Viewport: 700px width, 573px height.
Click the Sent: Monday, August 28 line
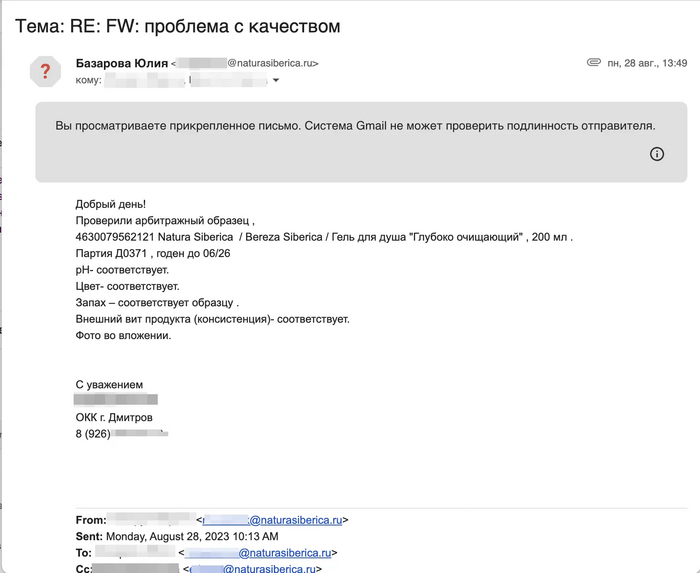(177, 536)
